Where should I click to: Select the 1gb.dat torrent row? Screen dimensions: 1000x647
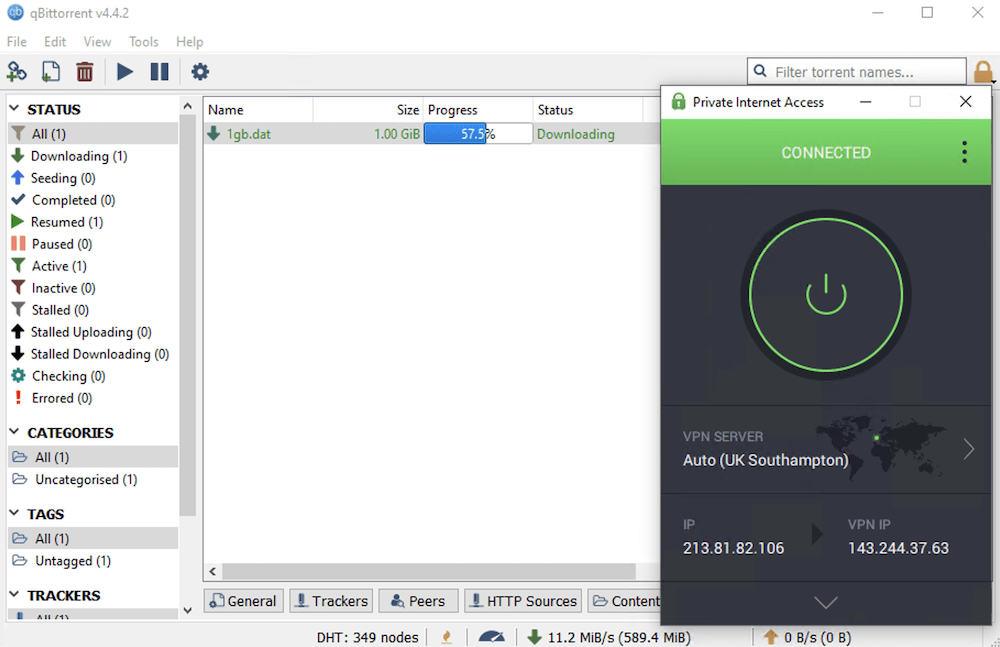(432, 133)
